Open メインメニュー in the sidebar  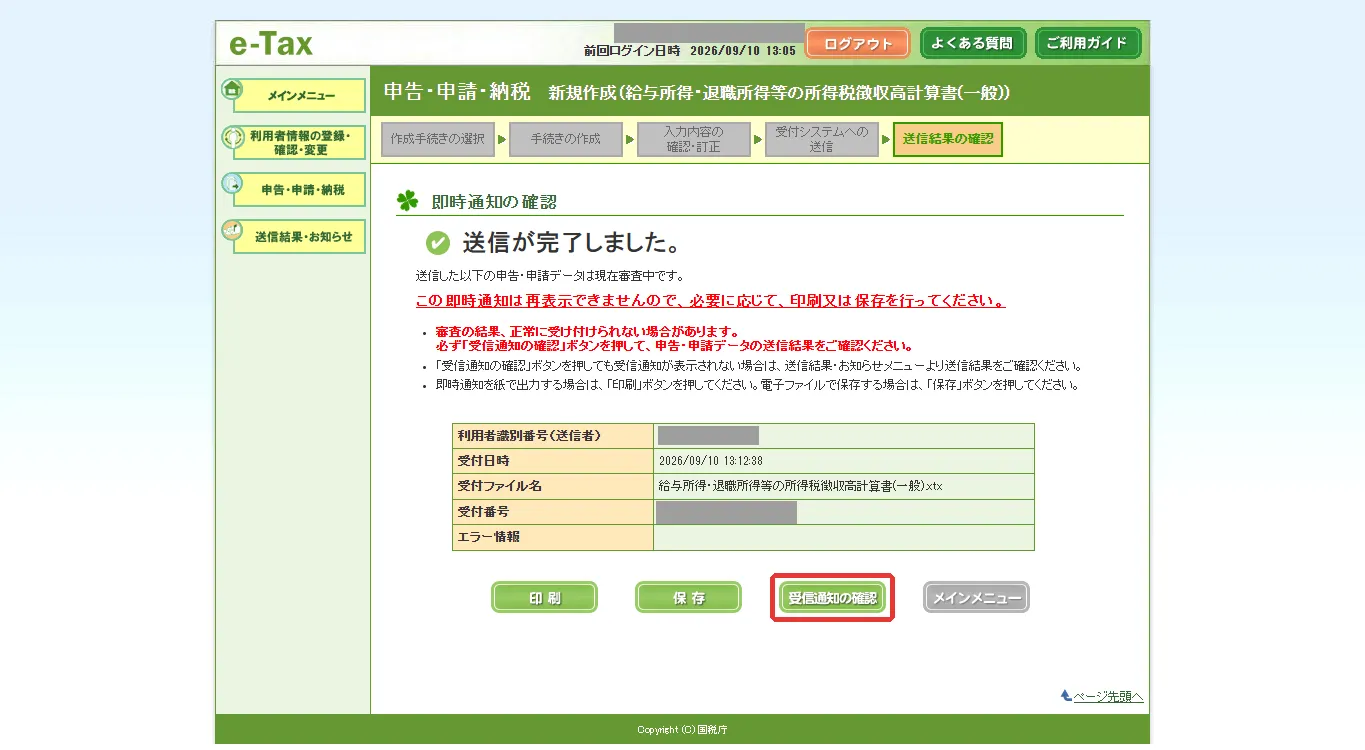point(300,96)
